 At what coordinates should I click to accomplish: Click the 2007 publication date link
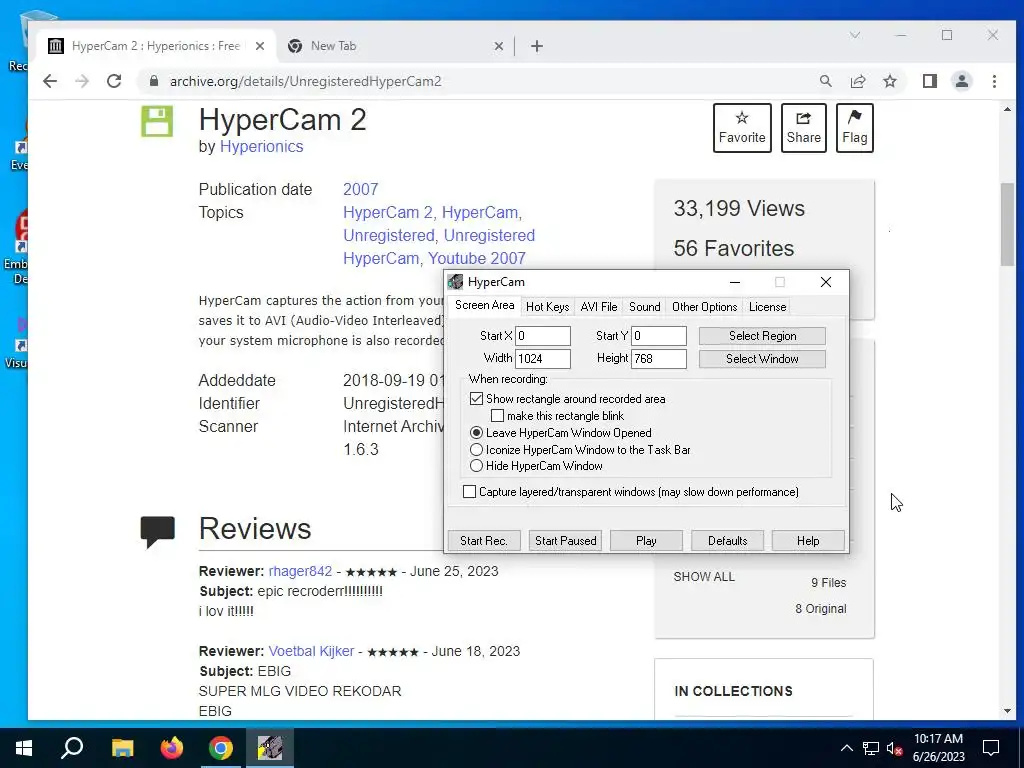pyautogui.click(x=360, y=189)
